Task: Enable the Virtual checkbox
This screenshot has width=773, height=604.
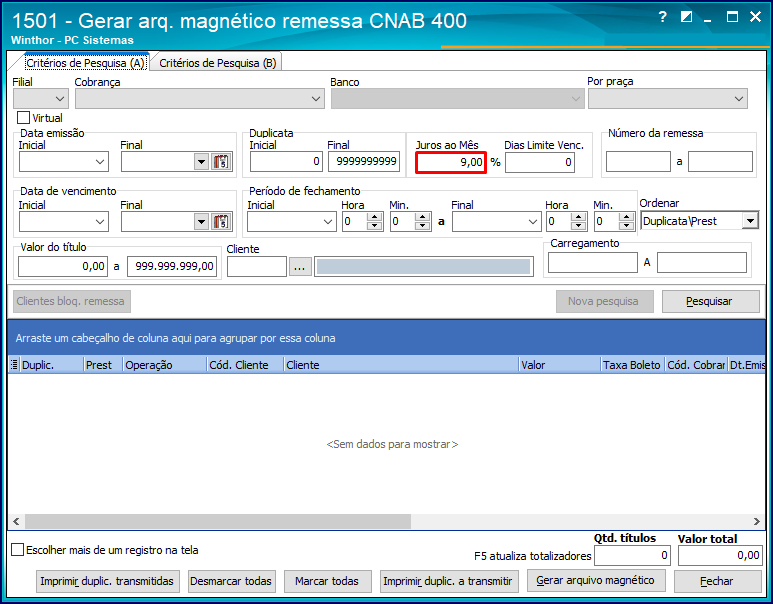Action: tap(23, 118)
